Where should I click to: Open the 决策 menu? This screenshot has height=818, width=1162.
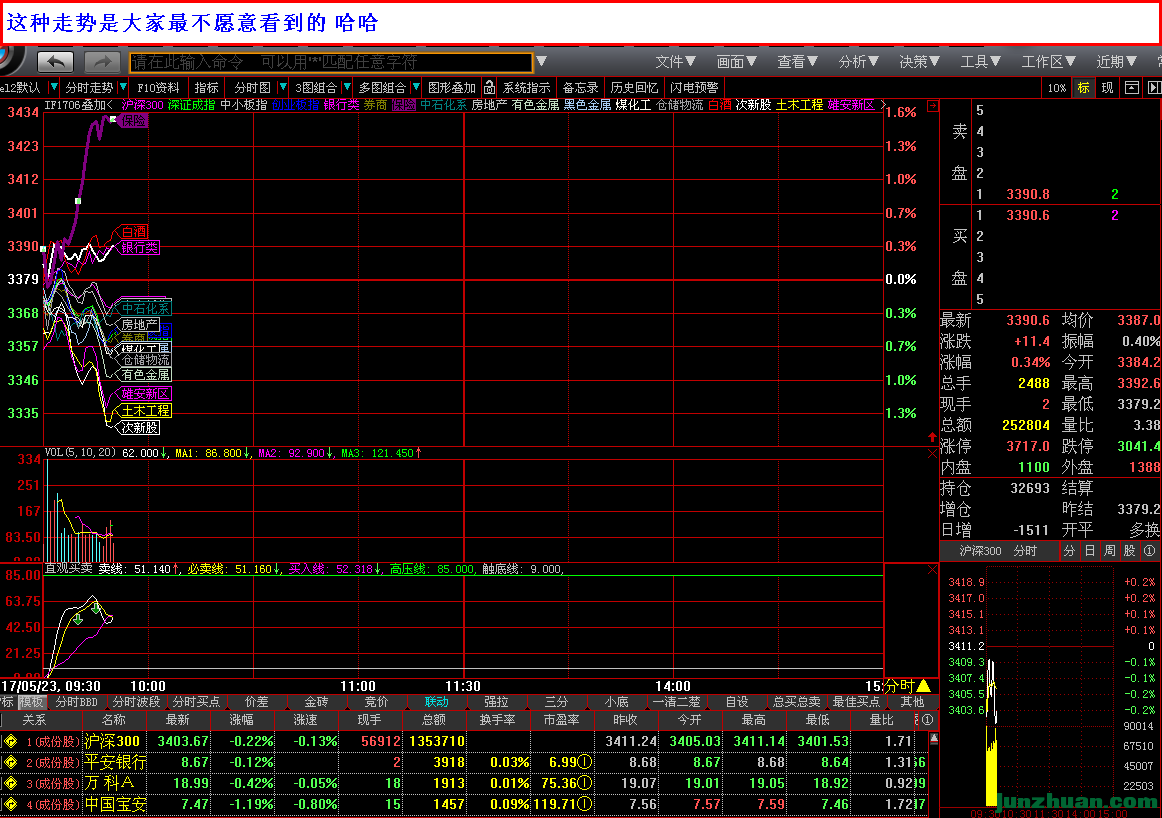(919, 61)
